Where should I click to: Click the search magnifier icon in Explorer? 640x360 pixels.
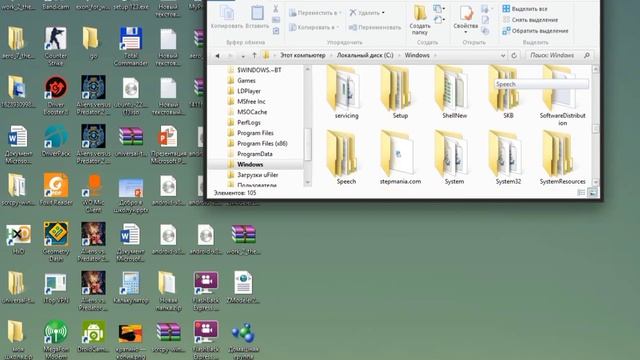pos(587,55)
